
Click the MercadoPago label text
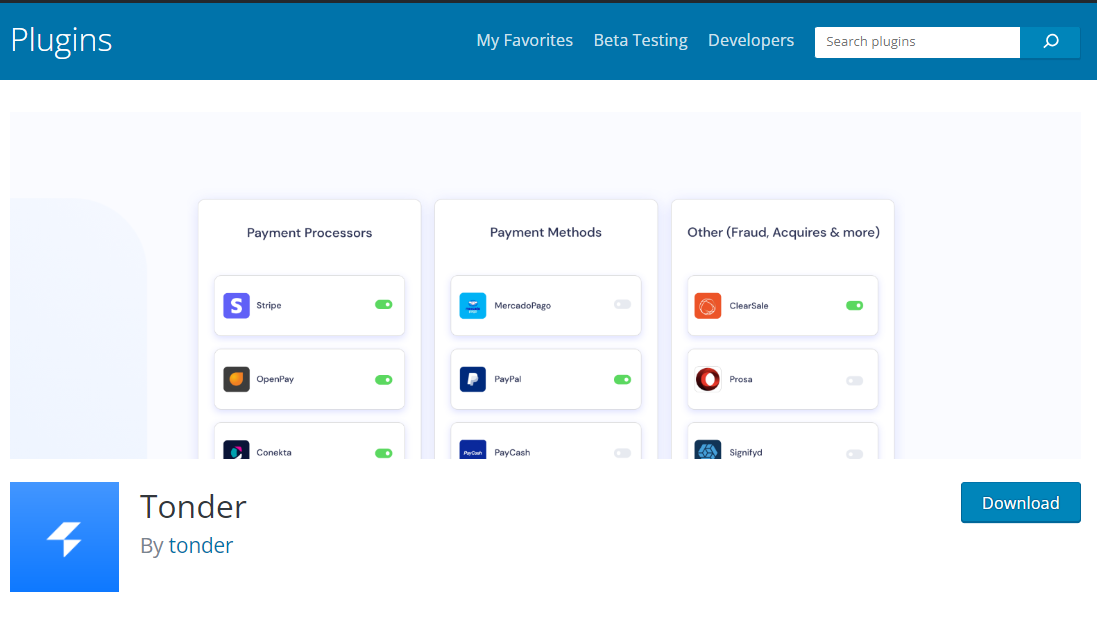pos(523,306)
